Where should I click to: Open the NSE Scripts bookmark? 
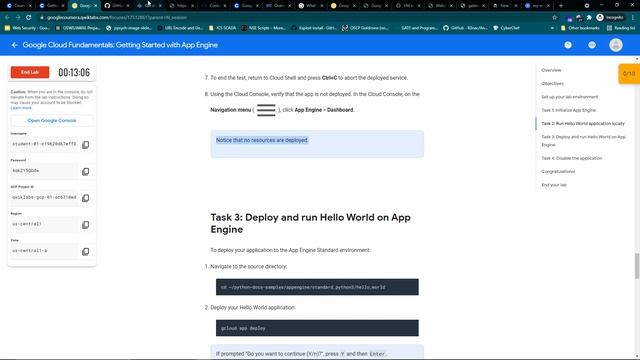click(264, 28)
